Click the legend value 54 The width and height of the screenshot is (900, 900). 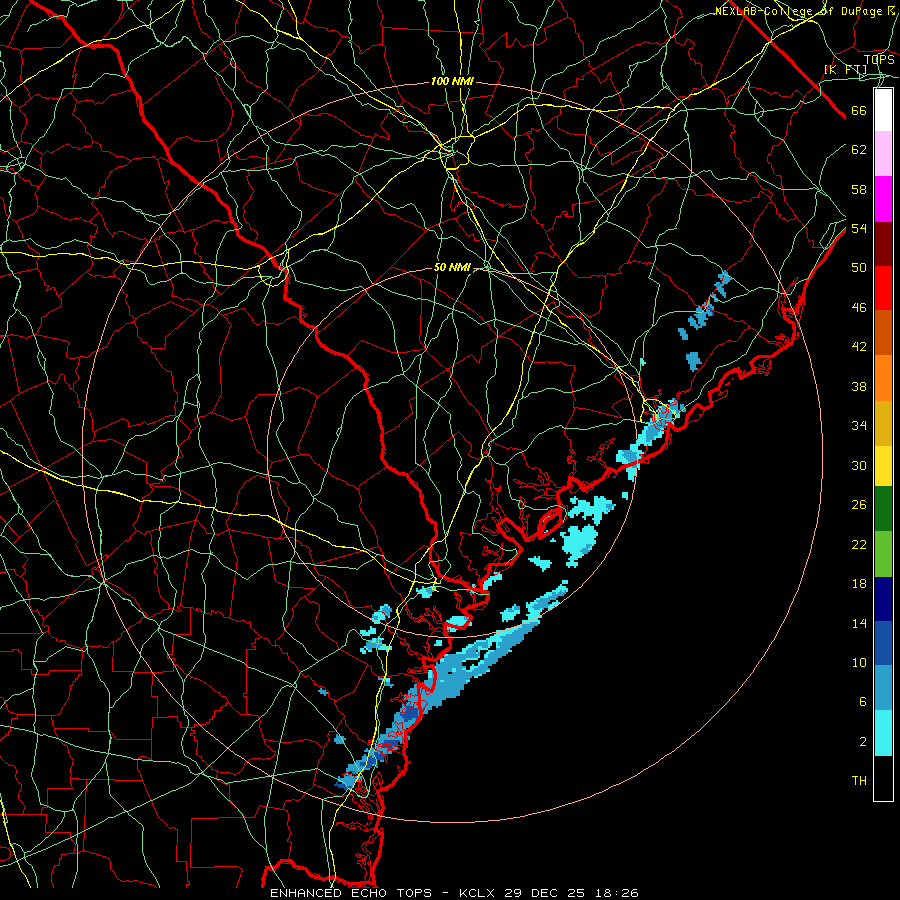pyautogui.click(x=859, y=228)
